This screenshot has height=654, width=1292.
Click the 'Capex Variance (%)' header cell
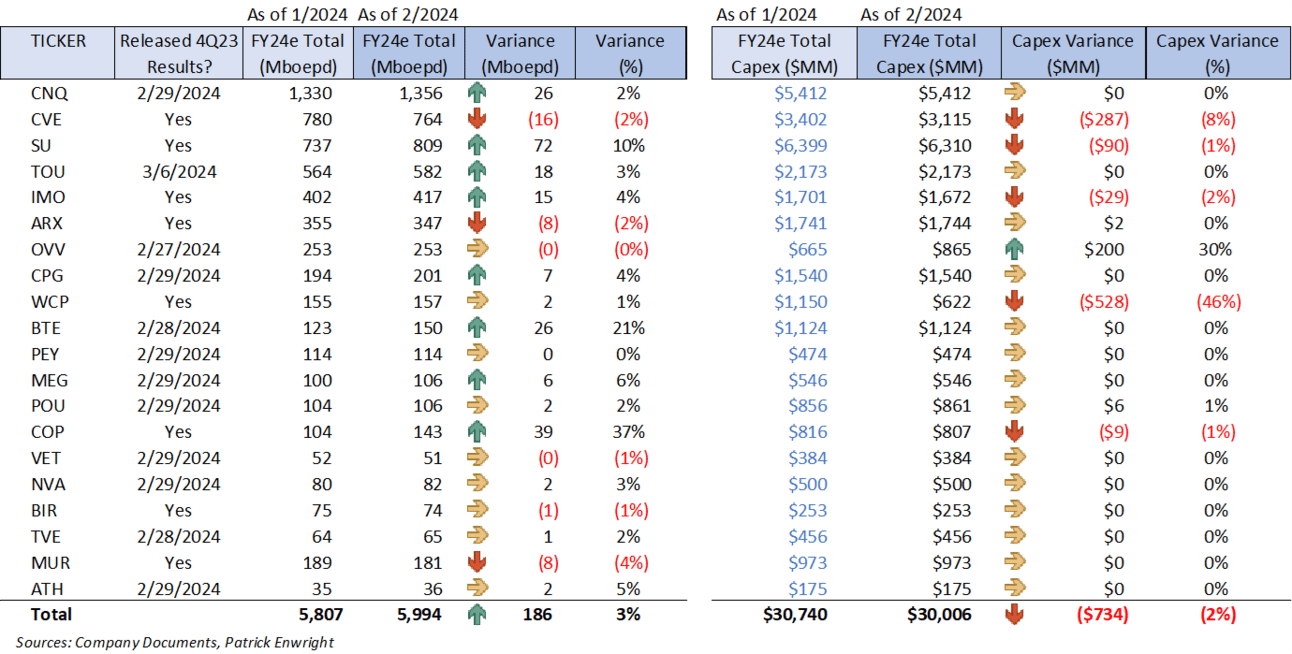coord(1217,53)
